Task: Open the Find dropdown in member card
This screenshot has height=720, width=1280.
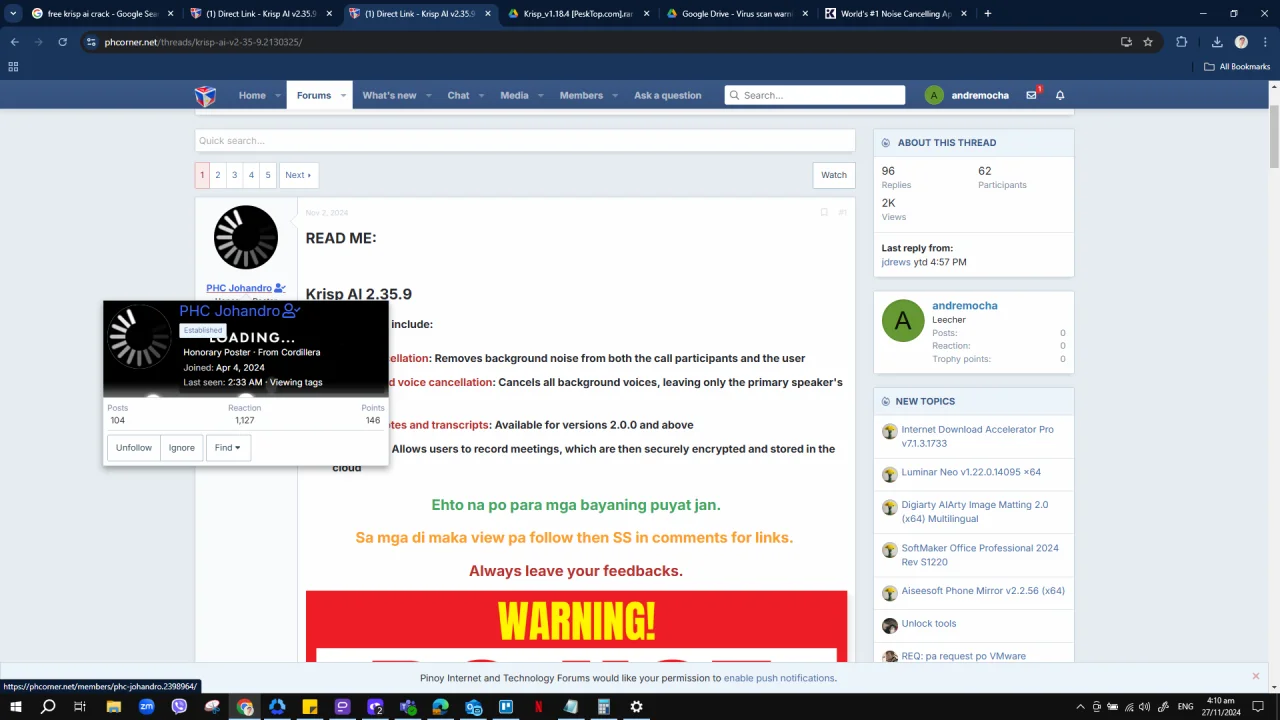Action: [x=228, y=448]
